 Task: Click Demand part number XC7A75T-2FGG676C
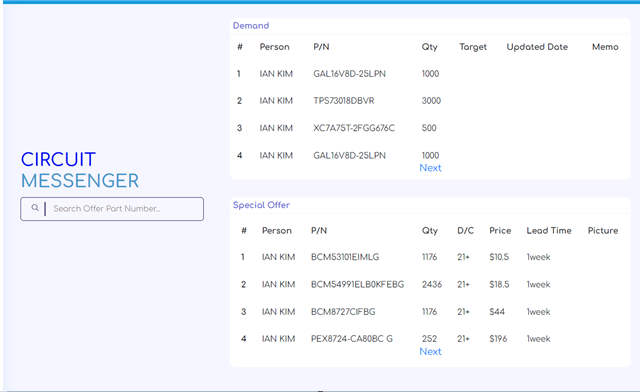coord(354,128)
